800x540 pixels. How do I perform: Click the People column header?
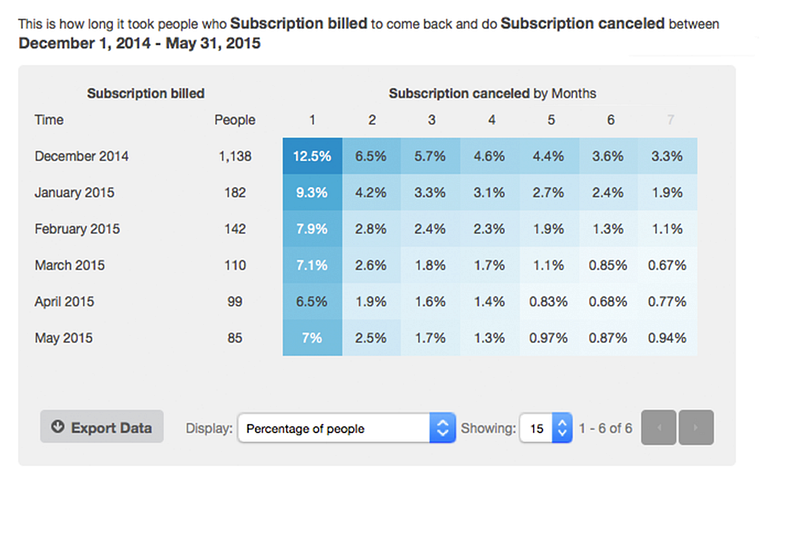(235, 120)
